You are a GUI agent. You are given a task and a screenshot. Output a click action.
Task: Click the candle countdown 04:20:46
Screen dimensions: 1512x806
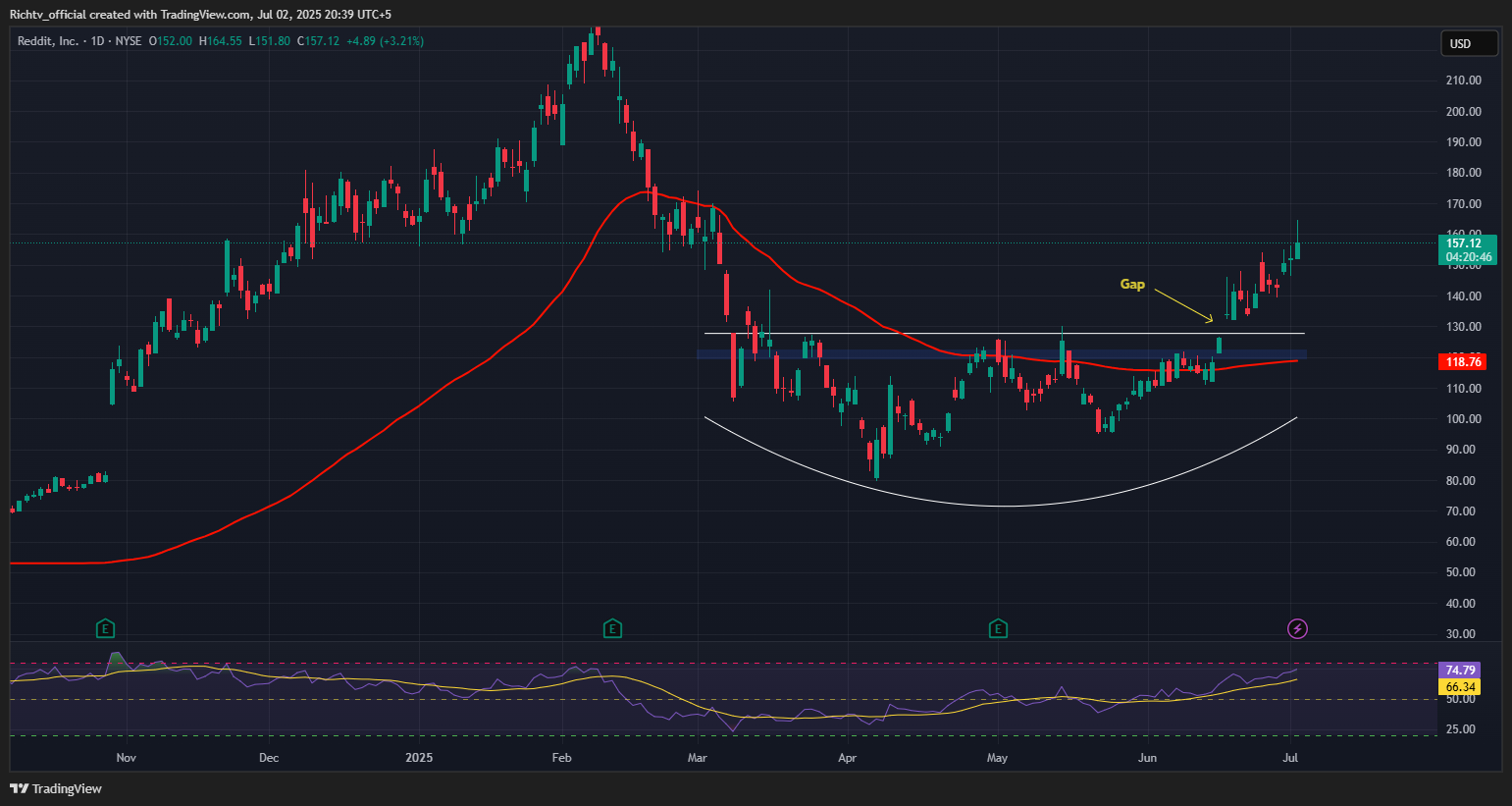click(x=1469, y=257)
